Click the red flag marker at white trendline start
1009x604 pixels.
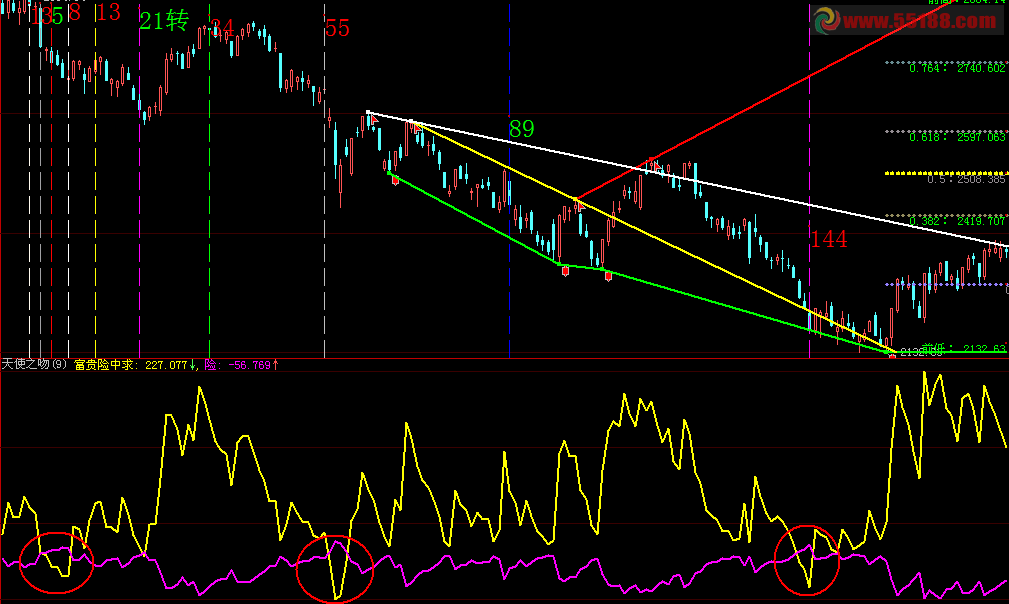pyautogui.click(x=375, y=120)
